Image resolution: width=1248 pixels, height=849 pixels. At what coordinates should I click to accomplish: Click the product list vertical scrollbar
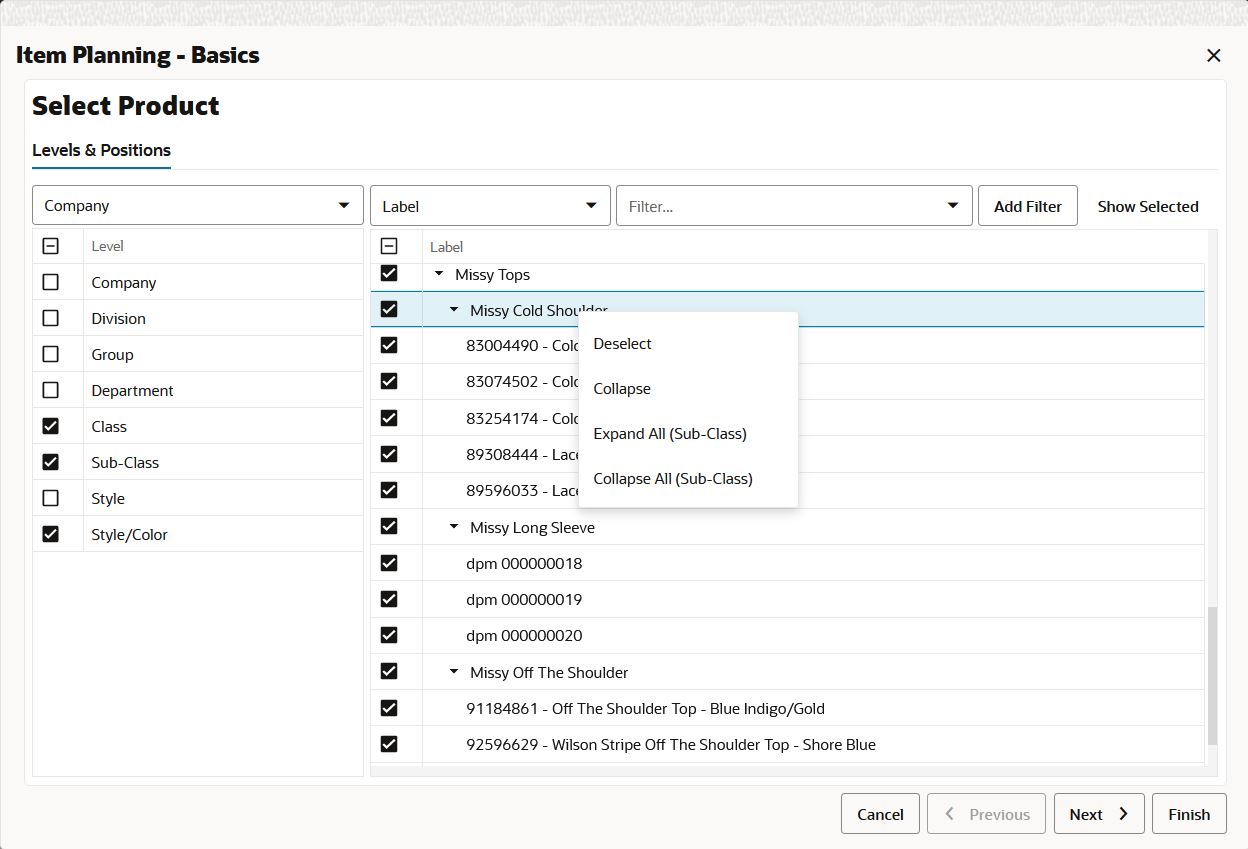tap(1213, 675)
